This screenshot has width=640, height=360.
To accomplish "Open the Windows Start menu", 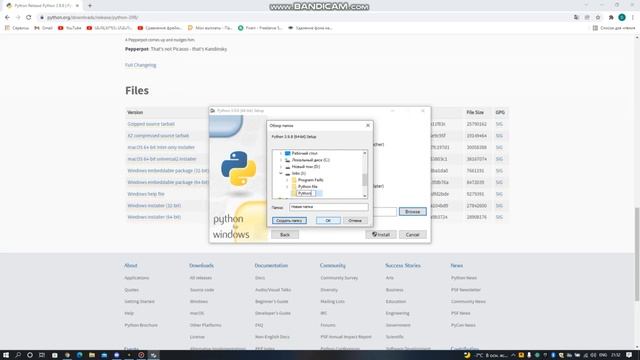I will (x=6, y=355).
